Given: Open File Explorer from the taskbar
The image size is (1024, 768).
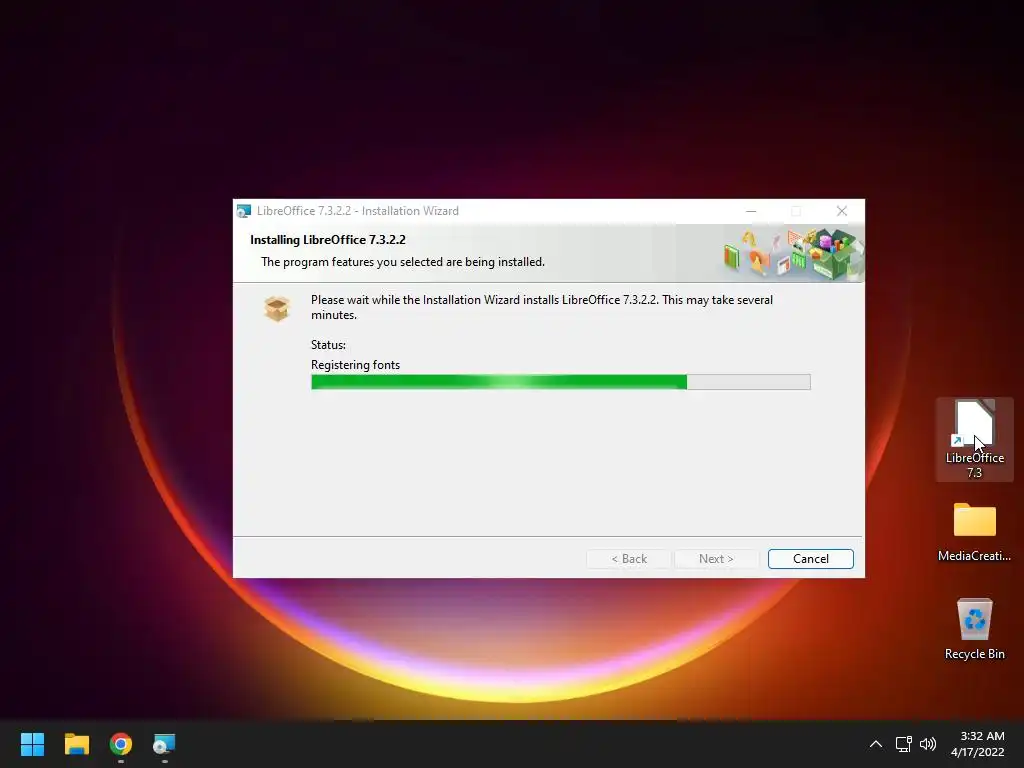Looking at the screenshot, I should point(76,744).
